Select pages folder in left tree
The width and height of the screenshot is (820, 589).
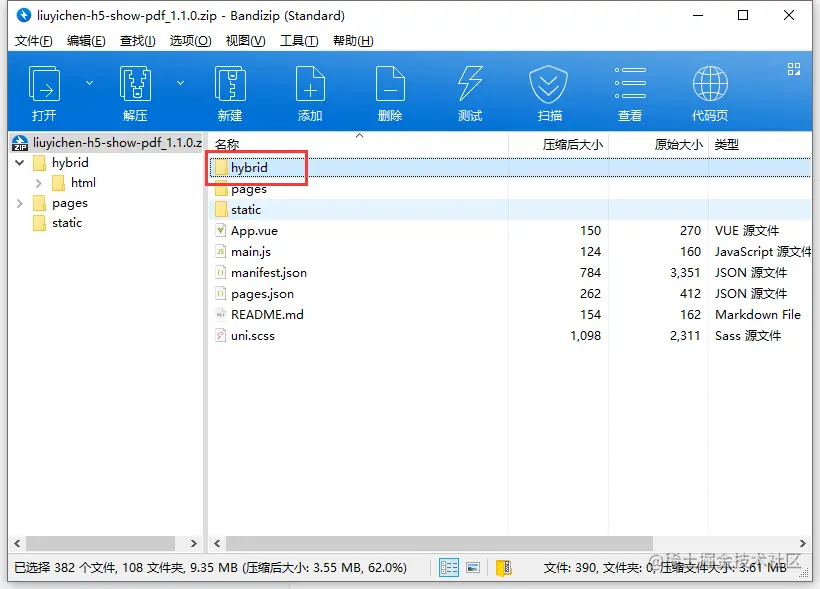60,203
